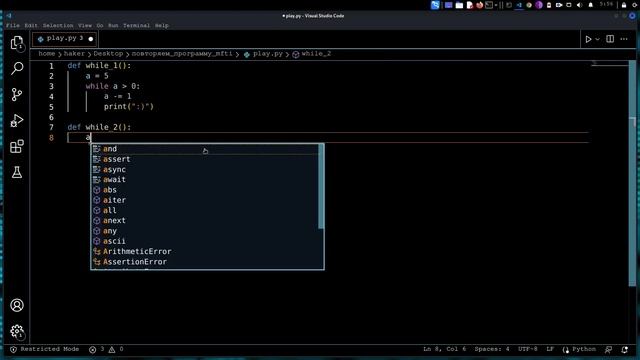The width and height of the screenshot is (640, 360).
Task: Click the file manager folder in system panel
Action: pos(459,5)
